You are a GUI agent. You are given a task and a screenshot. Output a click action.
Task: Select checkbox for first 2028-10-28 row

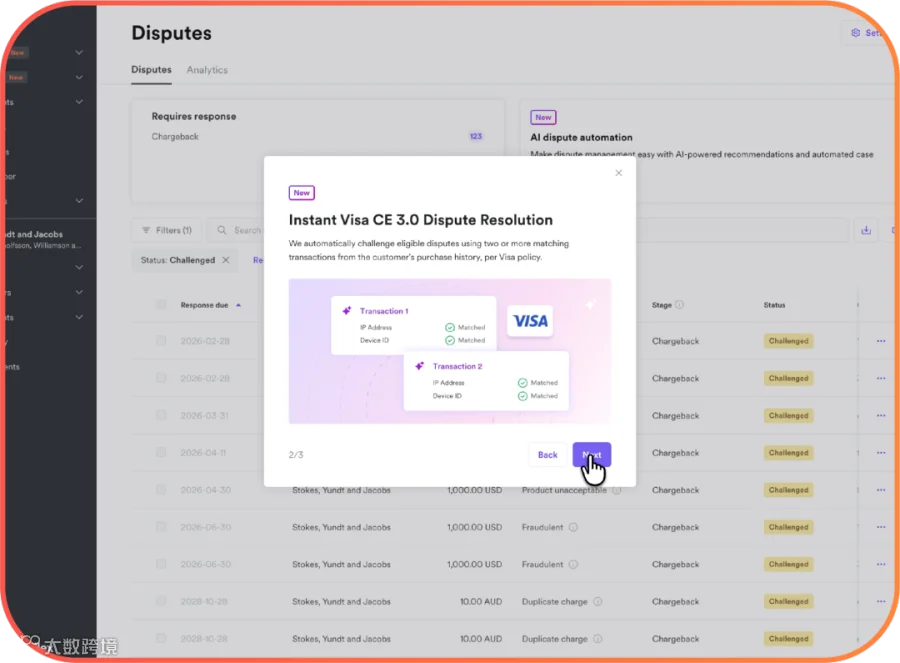click(161, 601)
